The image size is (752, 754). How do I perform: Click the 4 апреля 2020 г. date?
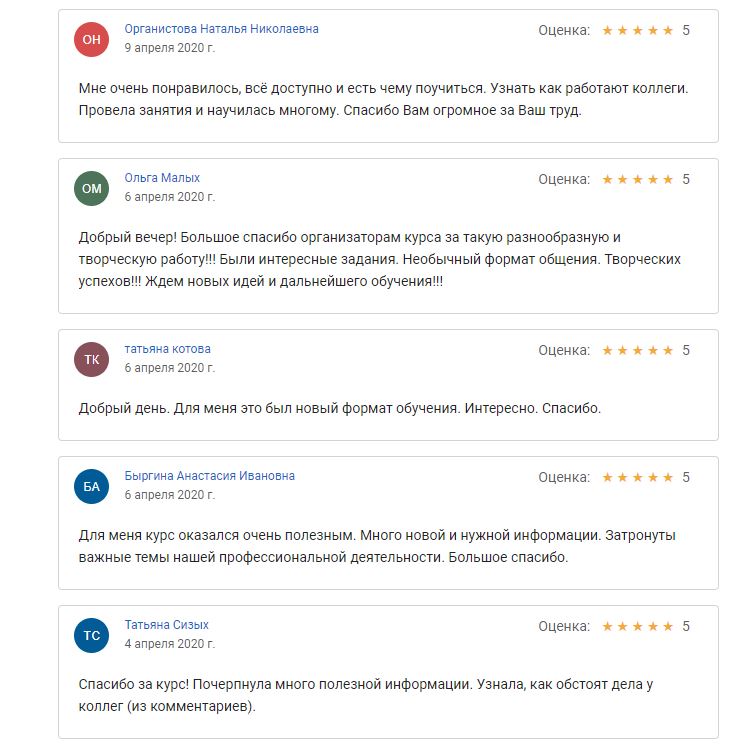tap(170, 643)
